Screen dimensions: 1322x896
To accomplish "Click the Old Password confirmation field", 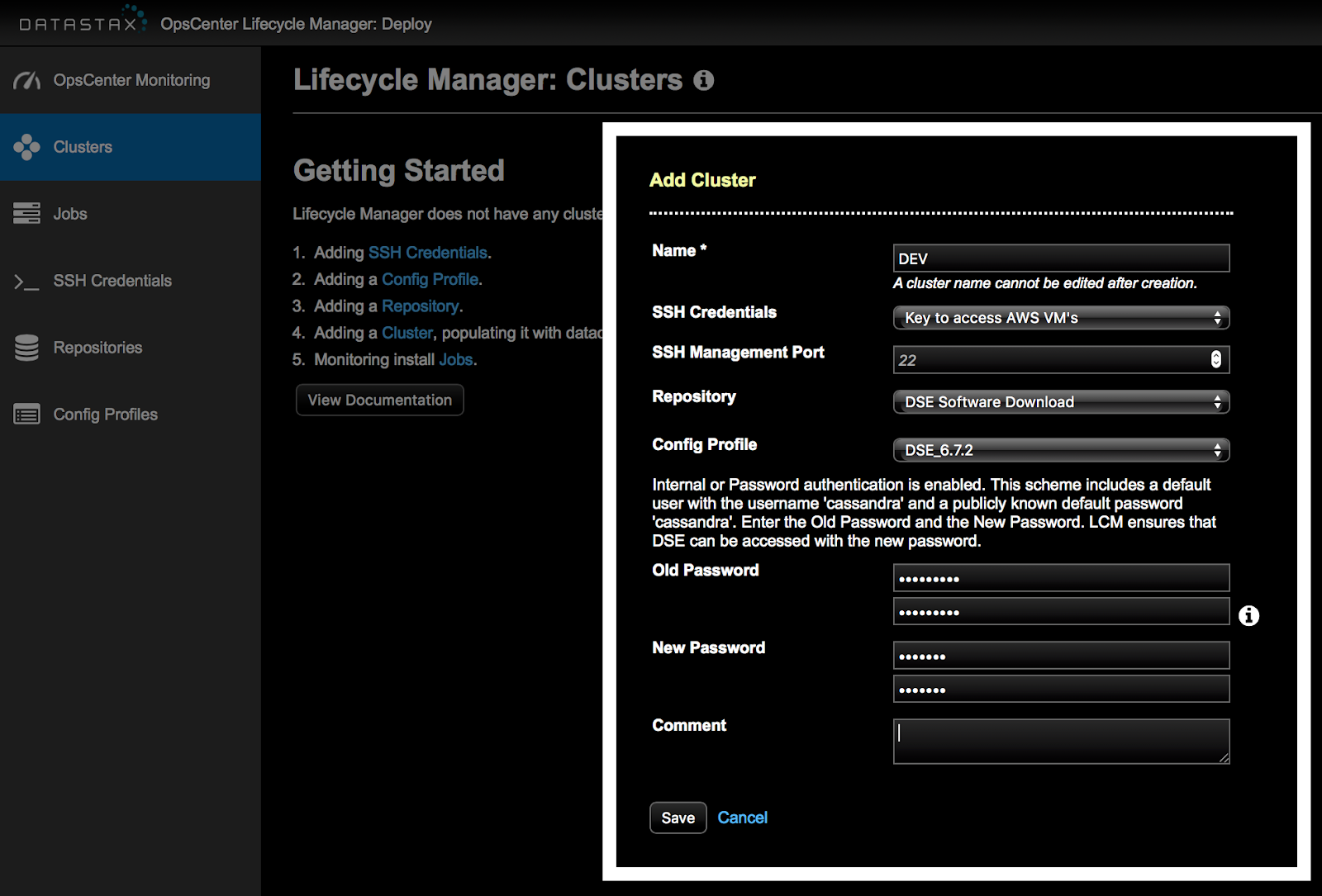I will 1061,612.
